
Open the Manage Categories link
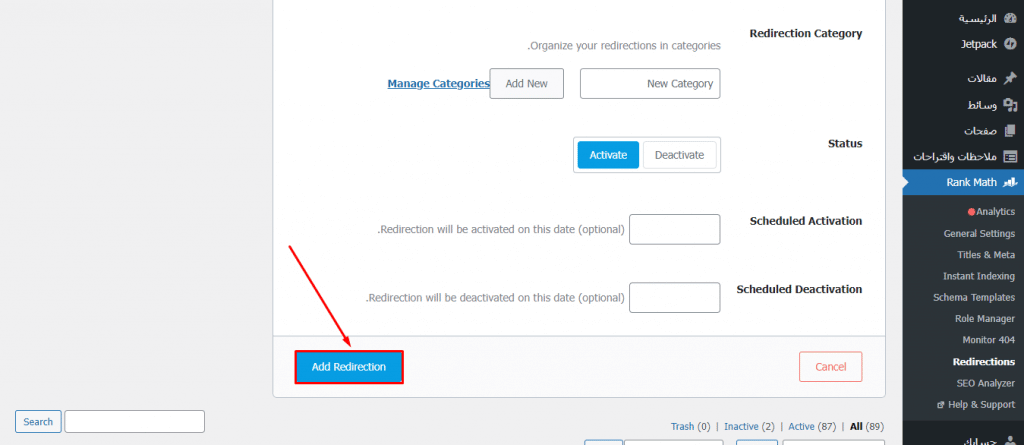click(438, 84)
